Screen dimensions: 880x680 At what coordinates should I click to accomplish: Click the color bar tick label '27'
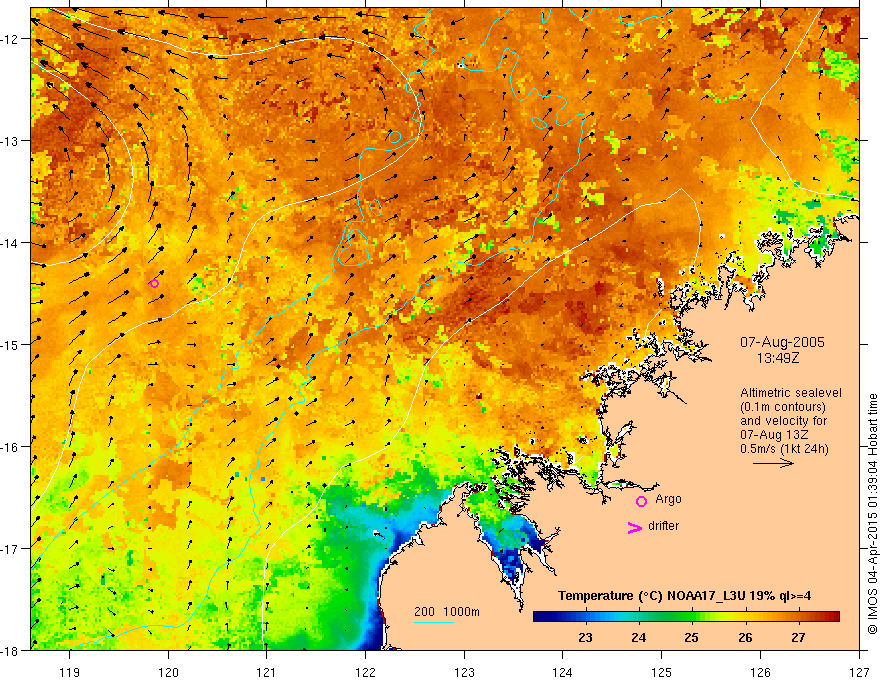tap(798, 637)
